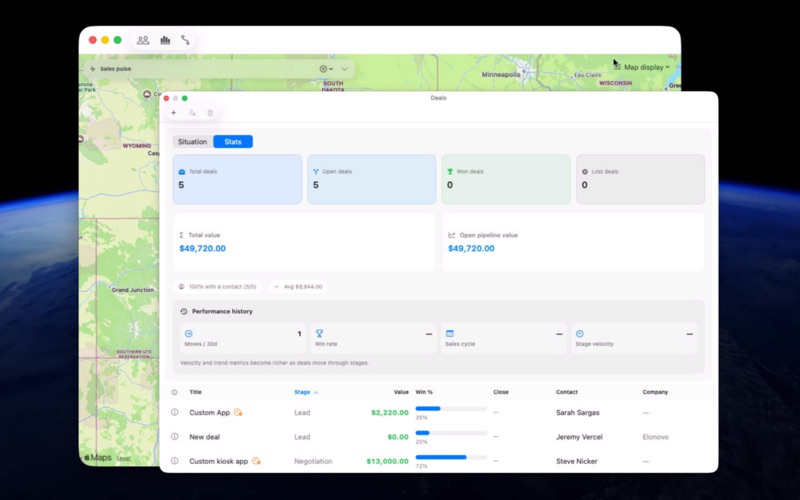Open the contacts people icon in main toolbar

point(143,40)
